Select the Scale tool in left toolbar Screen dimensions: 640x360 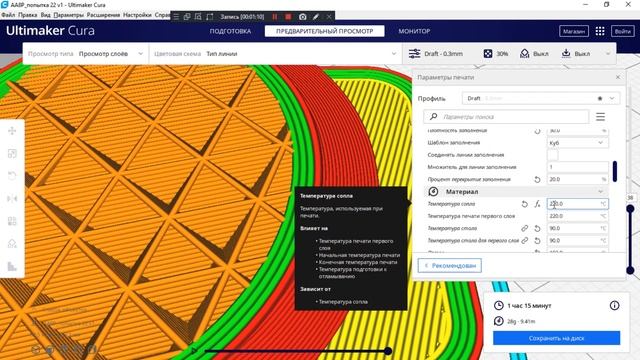point(12,153)
